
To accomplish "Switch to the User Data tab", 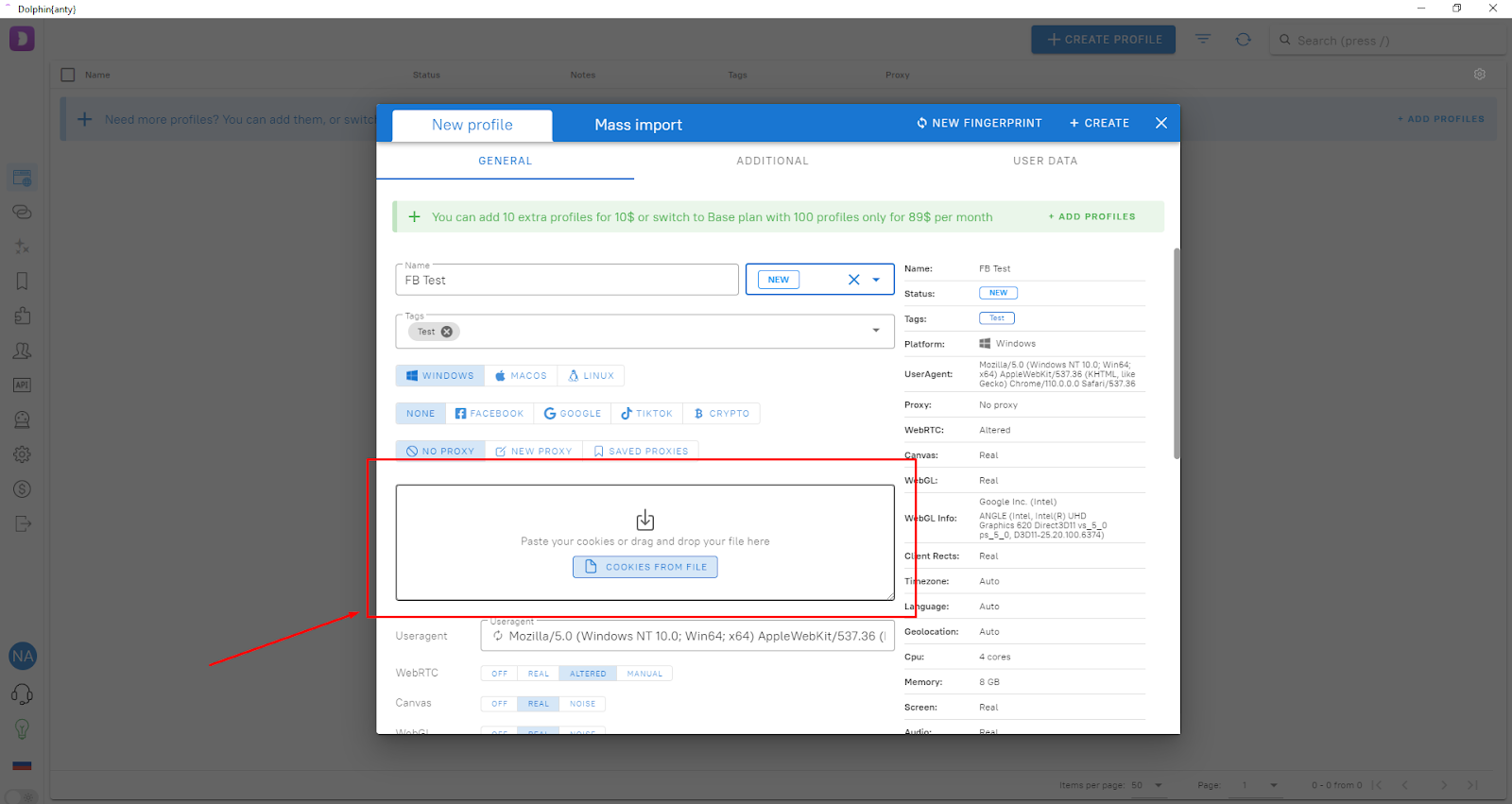I will 1045,161.
